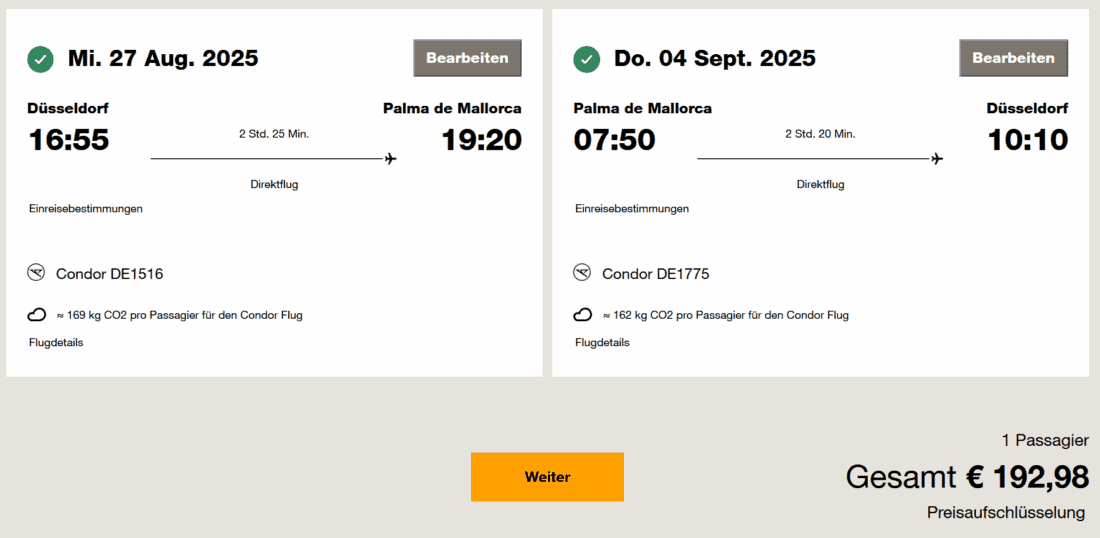This screenshot has height=538, width=1100.
Task: Expand Flugdetails for flight DE1775
Action: pyautogui.click(x=602, y=343)
